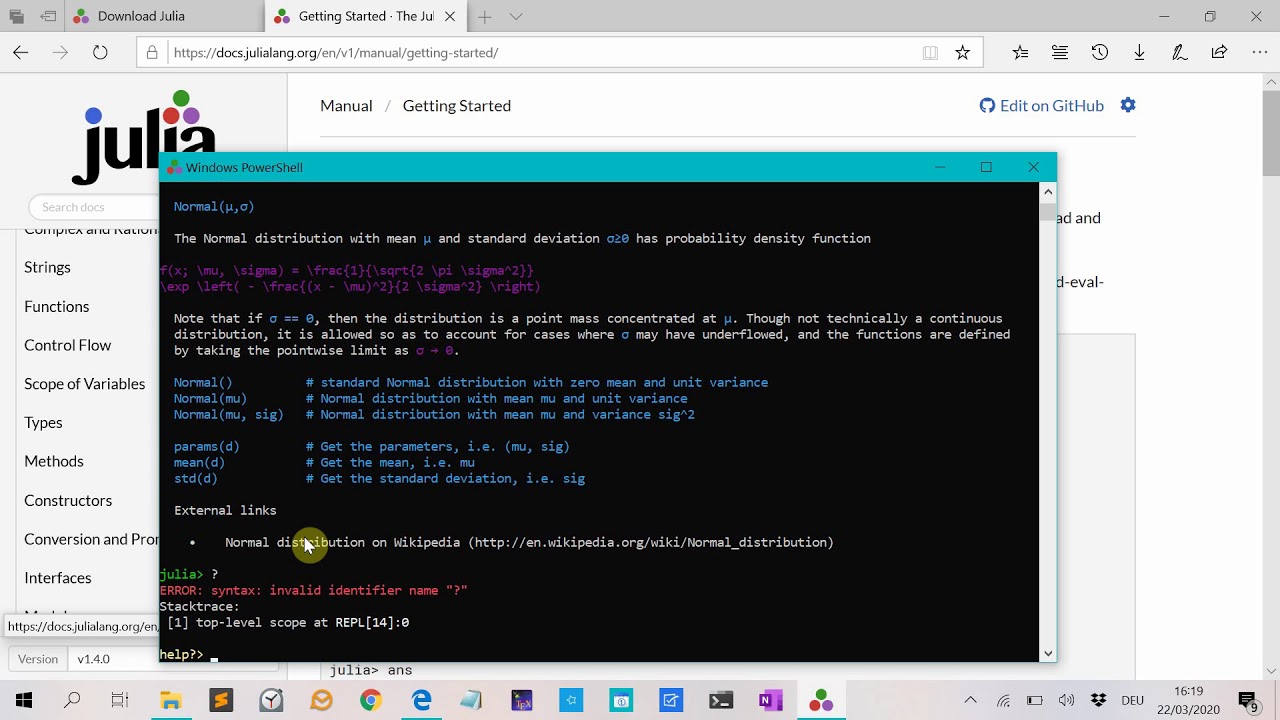Click the Julia taskbar icon
The width and height of the screenshot is (1280, 720).
click(x=821, y=700)
